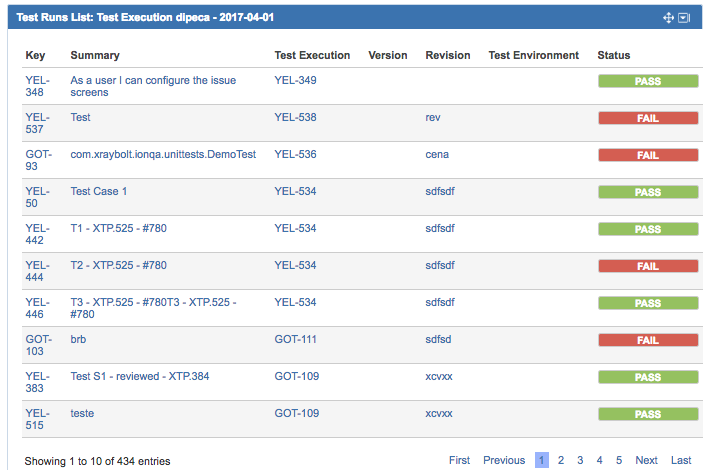Click FAIL status bar for YEL-537
The width and height of the screenshot is (718, 470).
tap(648, 118)
